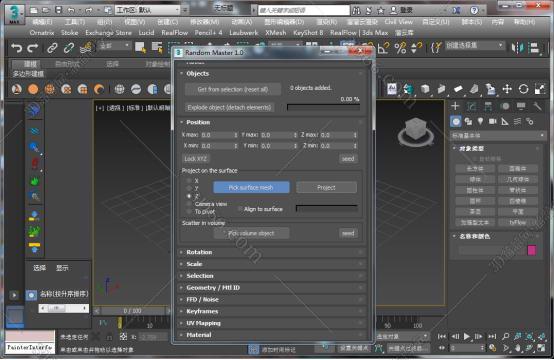Click the Project button
Screen dimensions: 554x360
326,187
